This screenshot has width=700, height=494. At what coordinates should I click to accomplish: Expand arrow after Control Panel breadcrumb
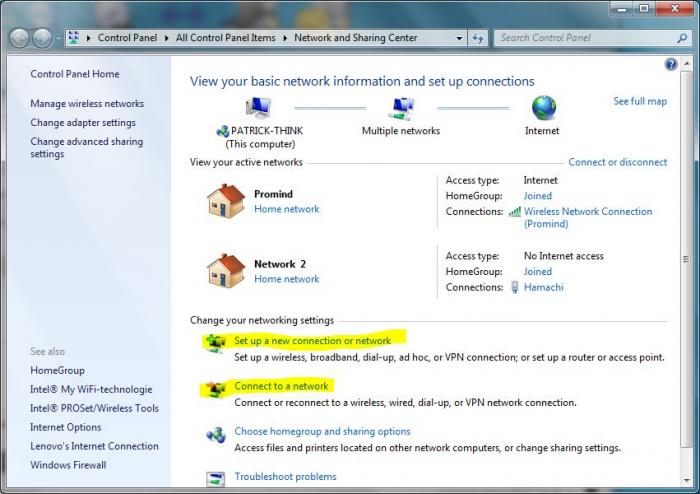(x=167, y=38)
